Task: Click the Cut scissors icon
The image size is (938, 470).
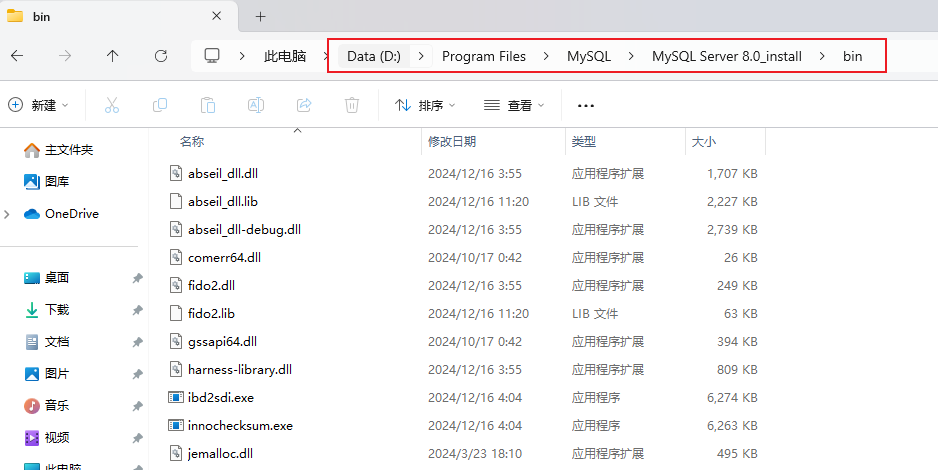Action: (112, 105)
